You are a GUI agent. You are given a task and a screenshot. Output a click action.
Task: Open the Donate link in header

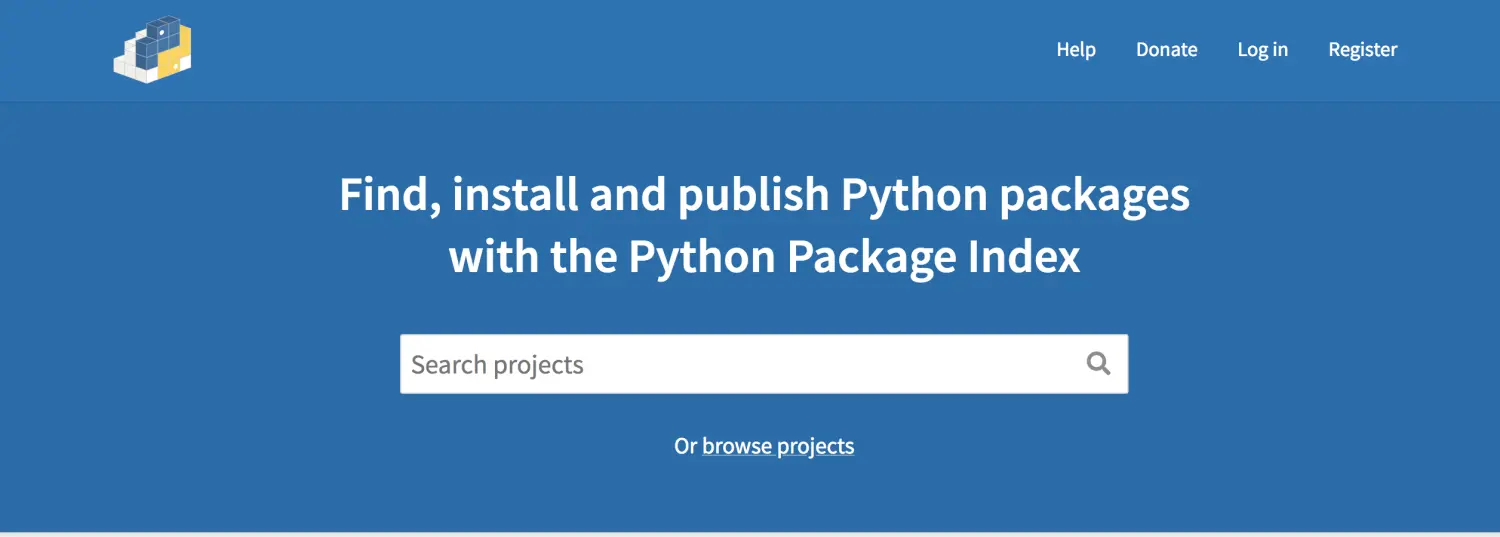[x=1166, y=50]
